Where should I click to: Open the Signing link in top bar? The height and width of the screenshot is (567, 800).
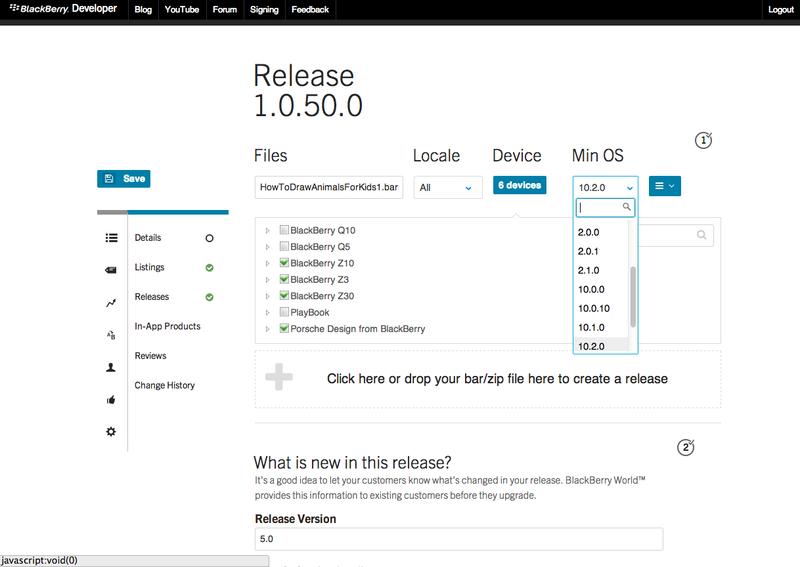point(264,10)
